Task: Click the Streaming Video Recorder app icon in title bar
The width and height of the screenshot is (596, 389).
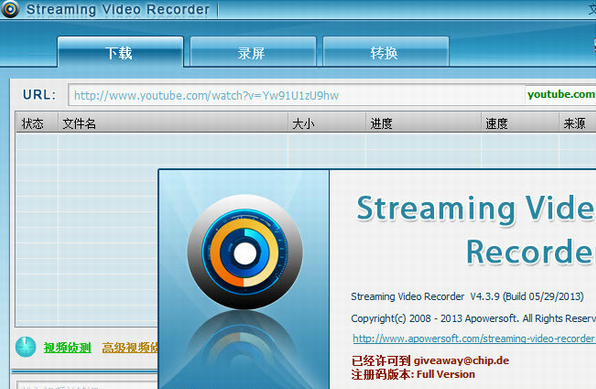Action: tap(10, 9)
